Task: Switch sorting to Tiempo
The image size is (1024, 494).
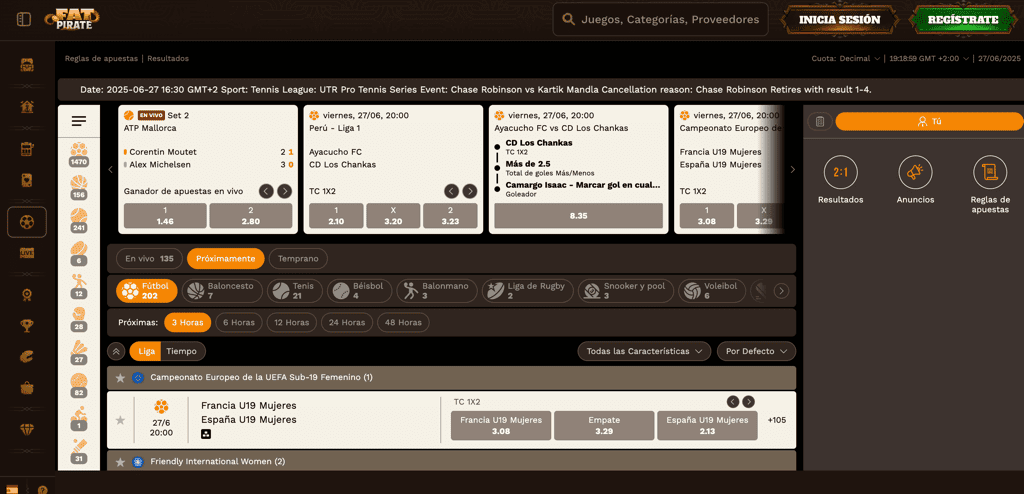Action: point(181,351)
